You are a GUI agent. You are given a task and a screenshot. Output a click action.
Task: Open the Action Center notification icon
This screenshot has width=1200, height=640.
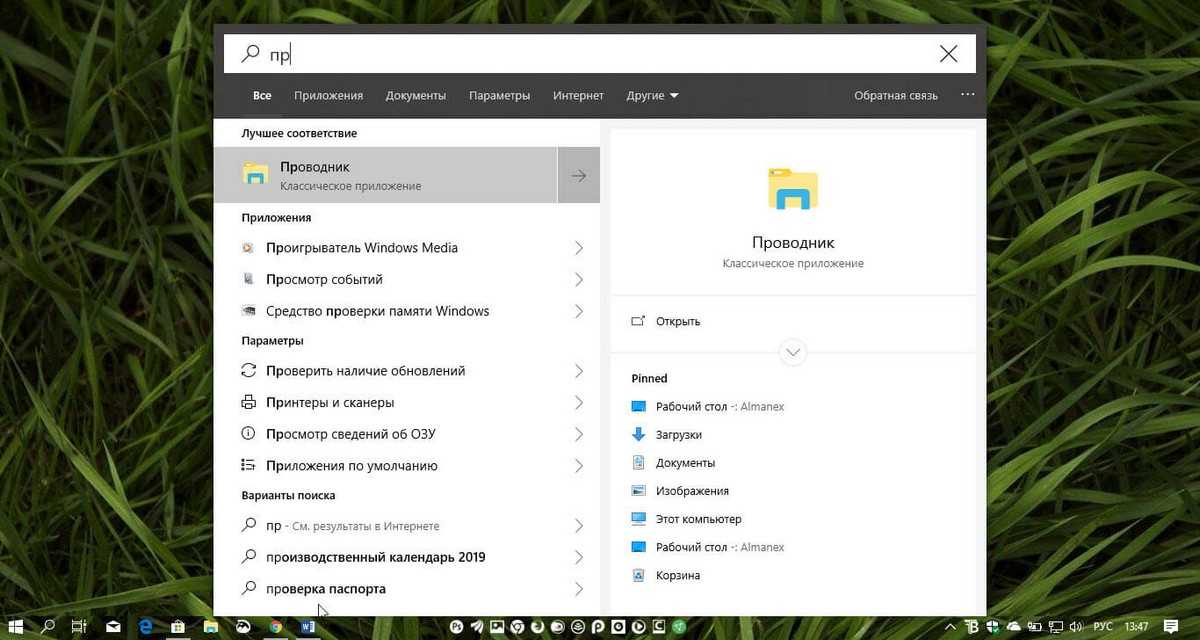pos(1171,627)
